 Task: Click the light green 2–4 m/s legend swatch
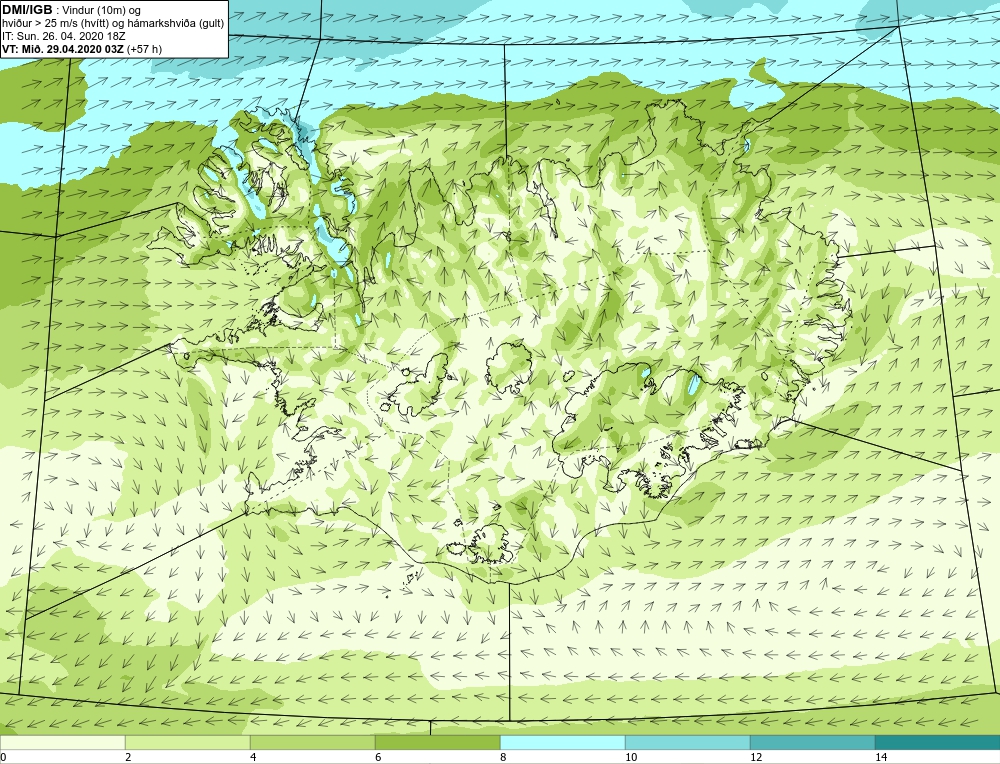(x=188, y=742)
